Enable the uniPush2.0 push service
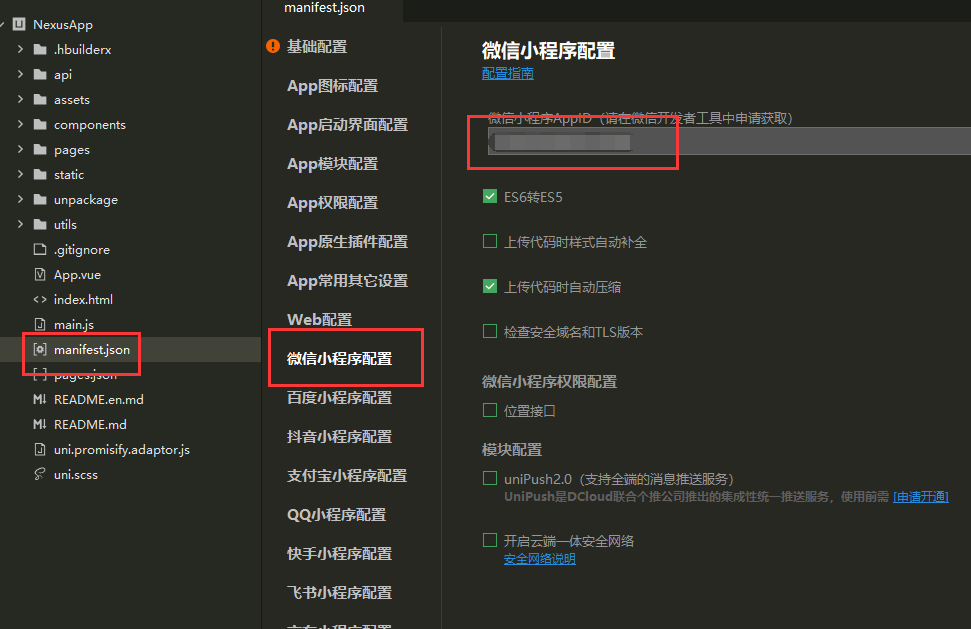Image resolution: width=971 pixels, height=629 pixels. click(x=489, y=478)
